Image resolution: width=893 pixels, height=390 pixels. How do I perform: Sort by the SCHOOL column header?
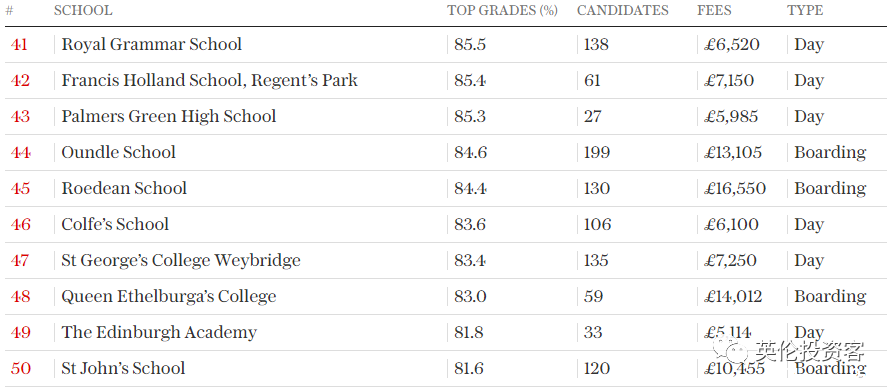pyautogui.click(x=83, y=10)
